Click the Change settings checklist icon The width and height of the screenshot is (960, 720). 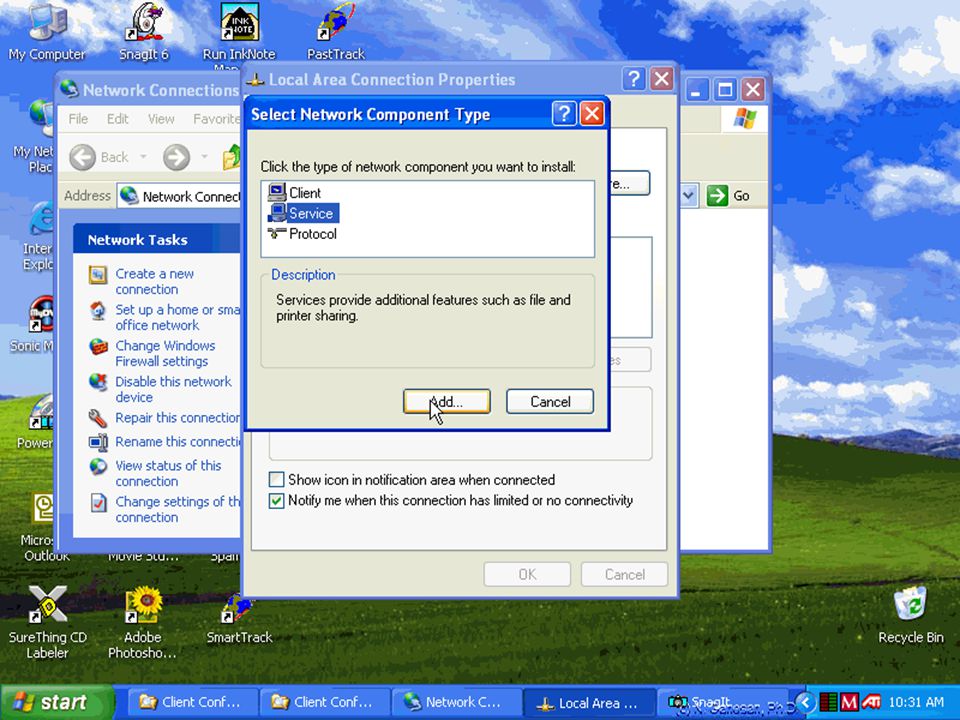[x=98, y=503]
